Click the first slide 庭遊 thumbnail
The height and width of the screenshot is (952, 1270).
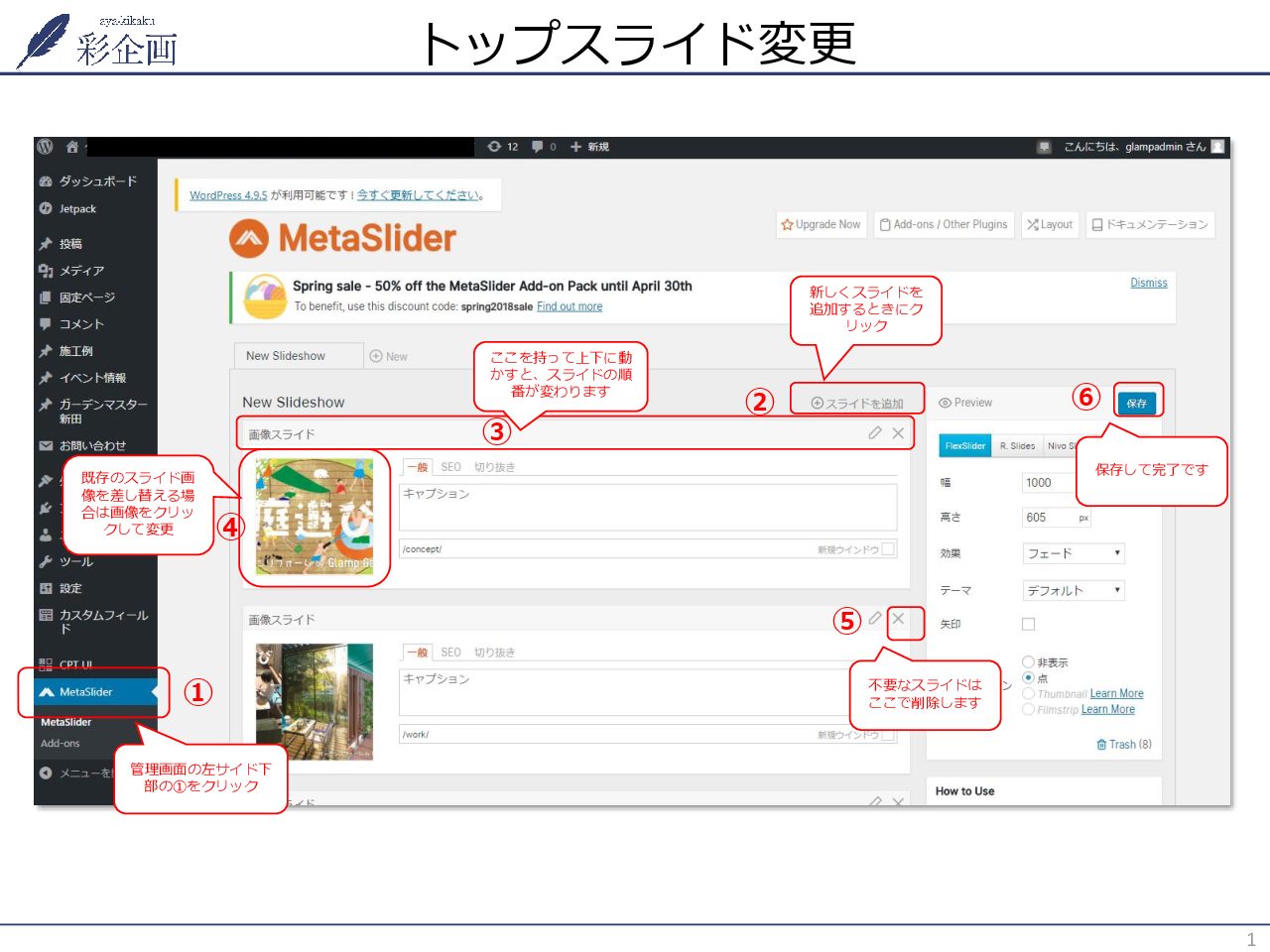(x=315, y=517)
